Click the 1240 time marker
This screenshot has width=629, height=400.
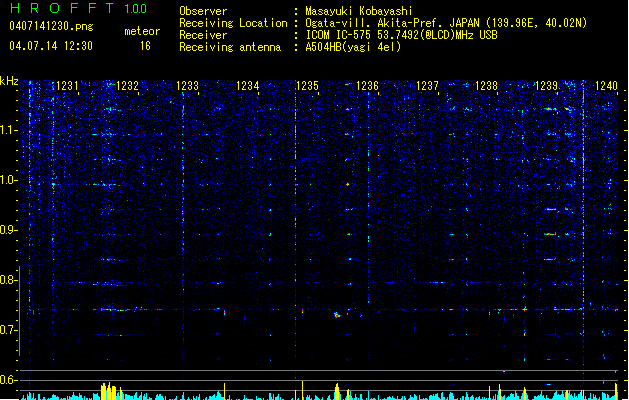point(606,86)
